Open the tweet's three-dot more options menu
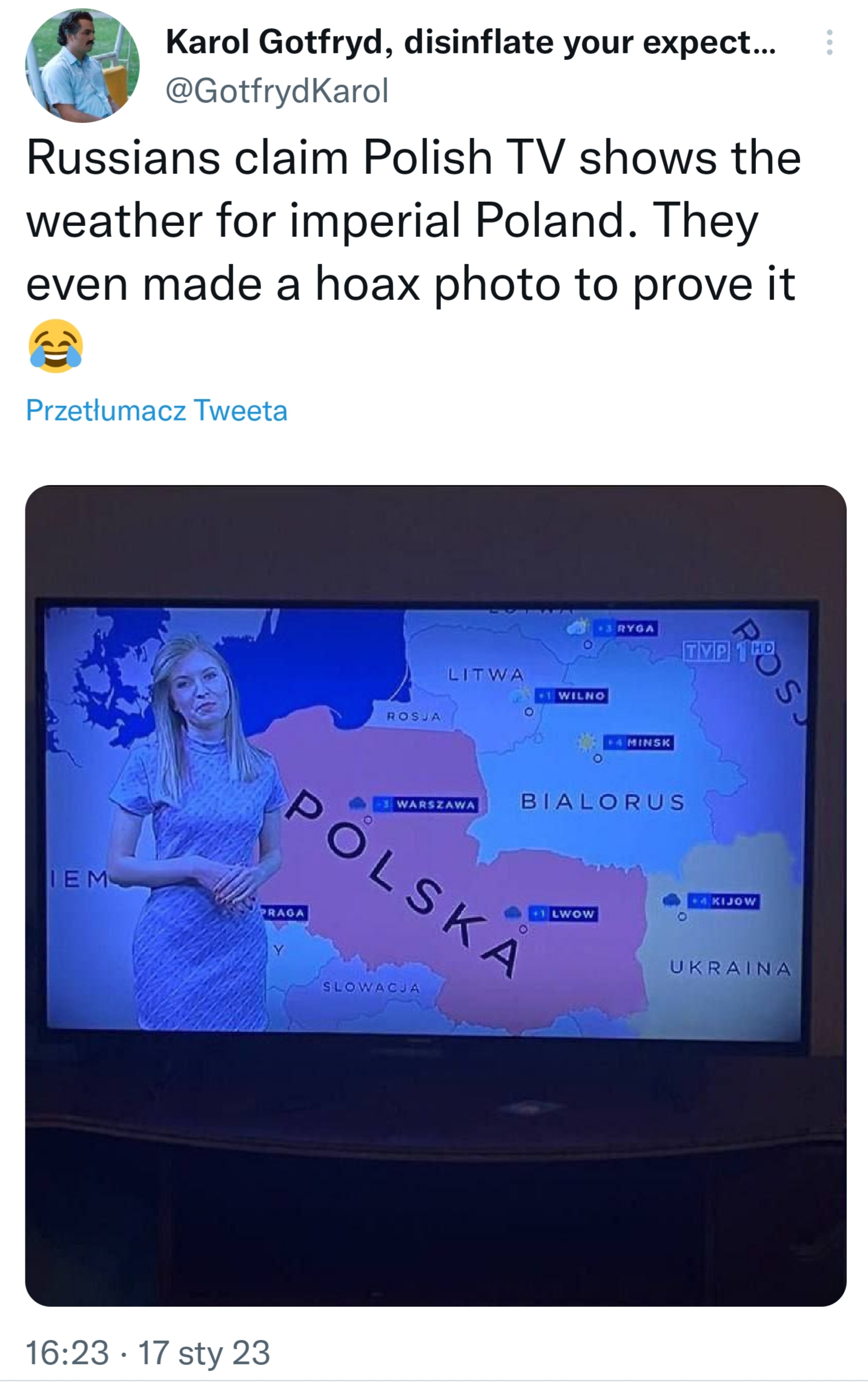 (829, 43)
